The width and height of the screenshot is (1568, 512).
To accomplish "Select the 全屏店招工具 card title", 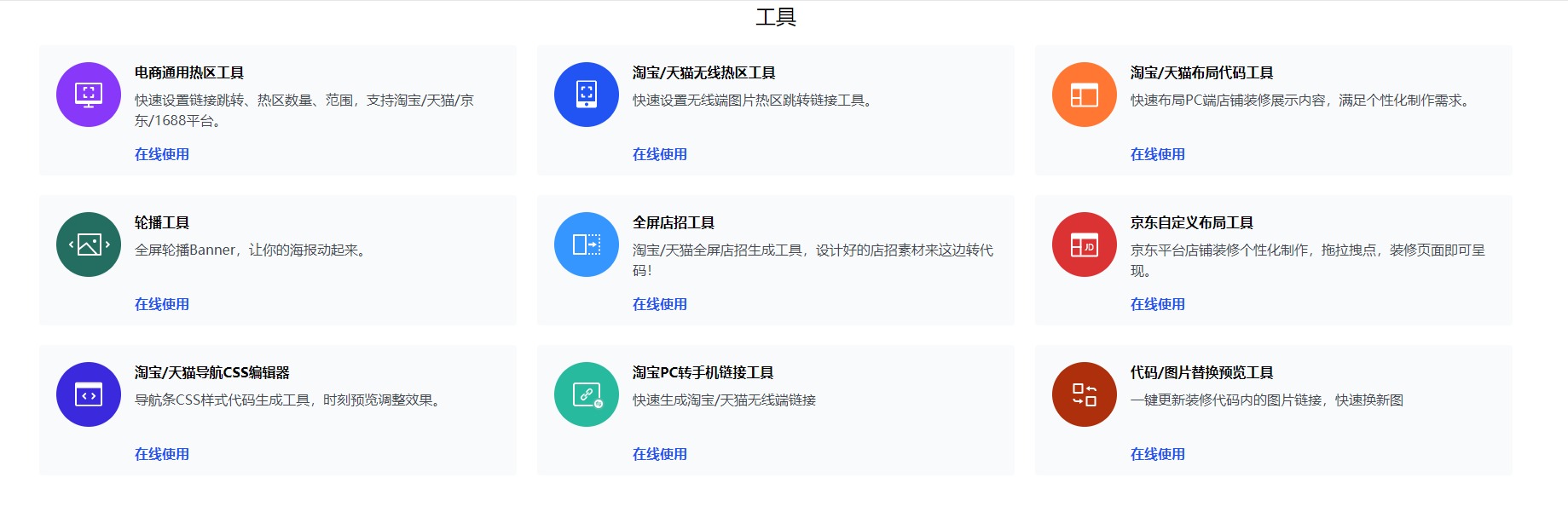I will coord(674,223).
